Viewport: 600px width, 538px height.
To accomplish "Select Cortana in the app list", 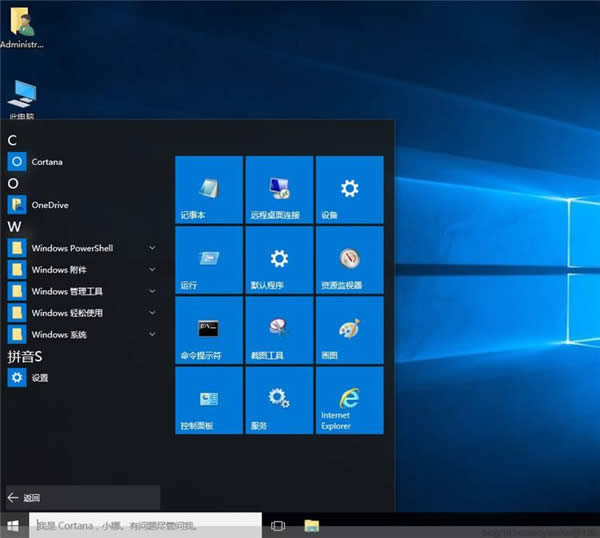I will pos(45,161).
